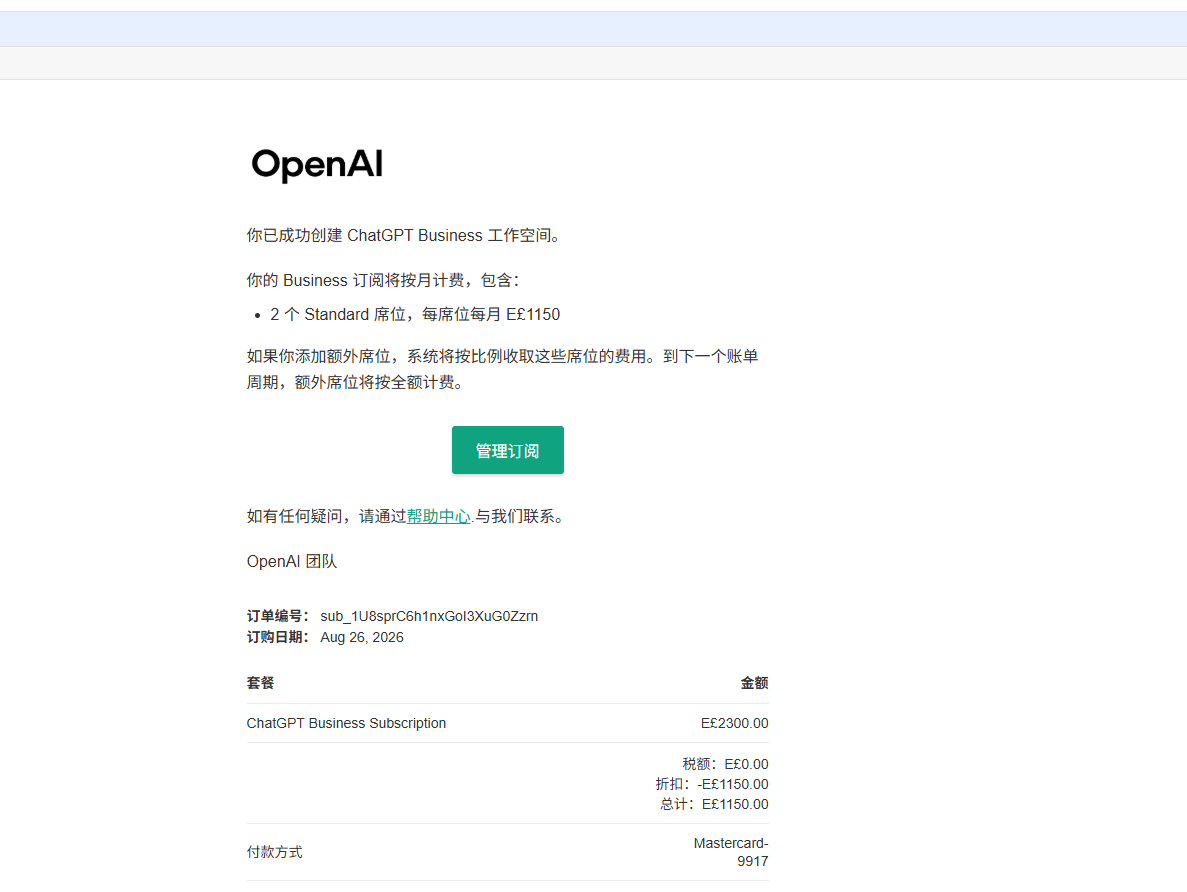Image resolution: width=1187 pixels, height=892 pixels.
Task: Click the ChatGPT Business Subscription row label
Action: [346, 723]
